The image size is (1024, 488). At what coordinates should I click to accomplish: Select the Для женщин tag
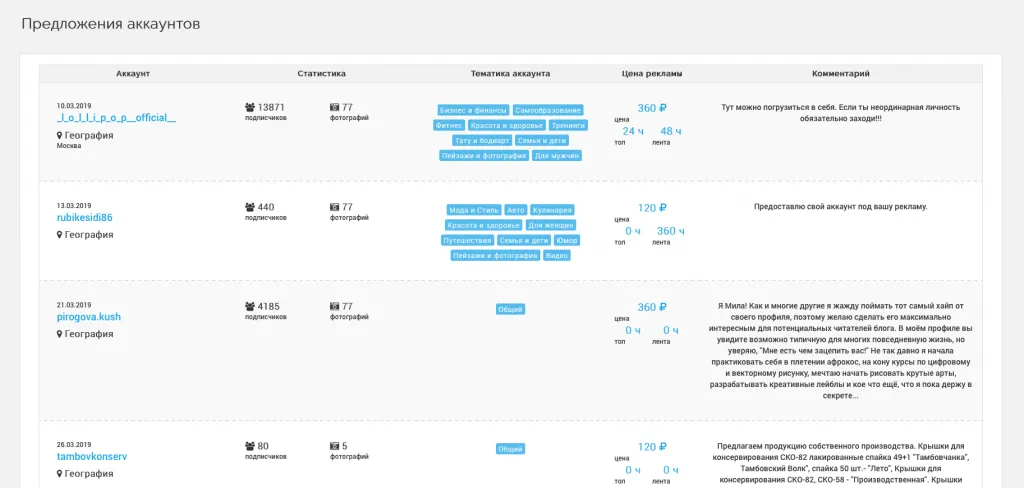[551, 225]
